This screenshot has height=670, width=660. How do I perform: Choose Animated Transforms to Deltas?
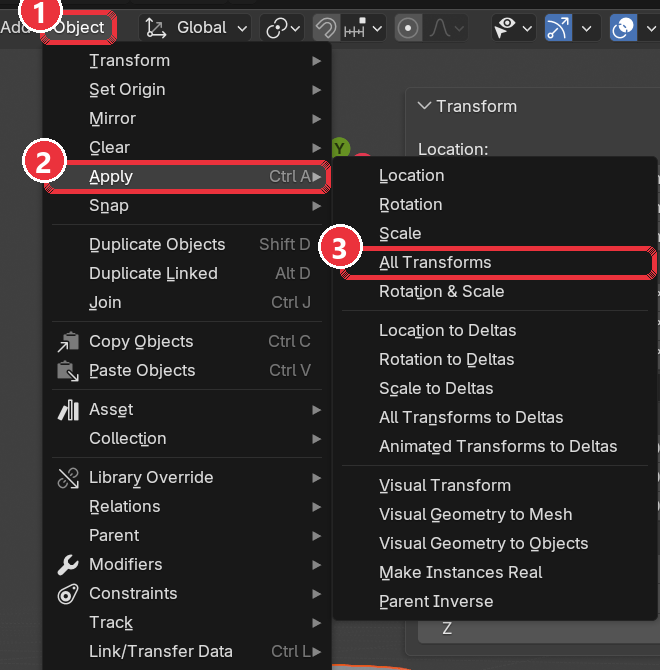click(x=495, y=447)
